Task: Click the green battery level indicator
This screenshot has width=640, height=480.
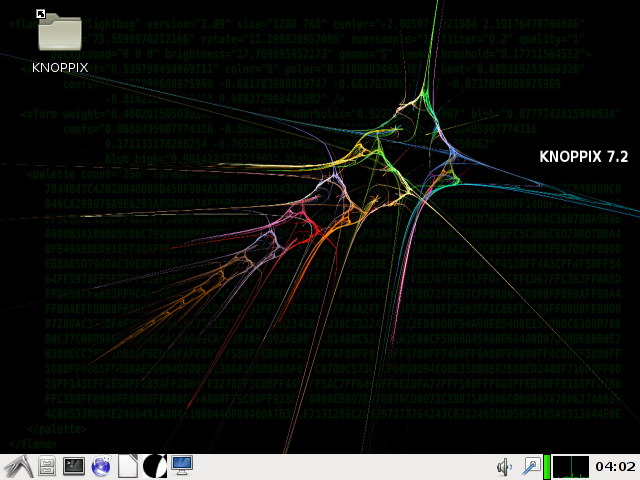Action: click(547, 467)
